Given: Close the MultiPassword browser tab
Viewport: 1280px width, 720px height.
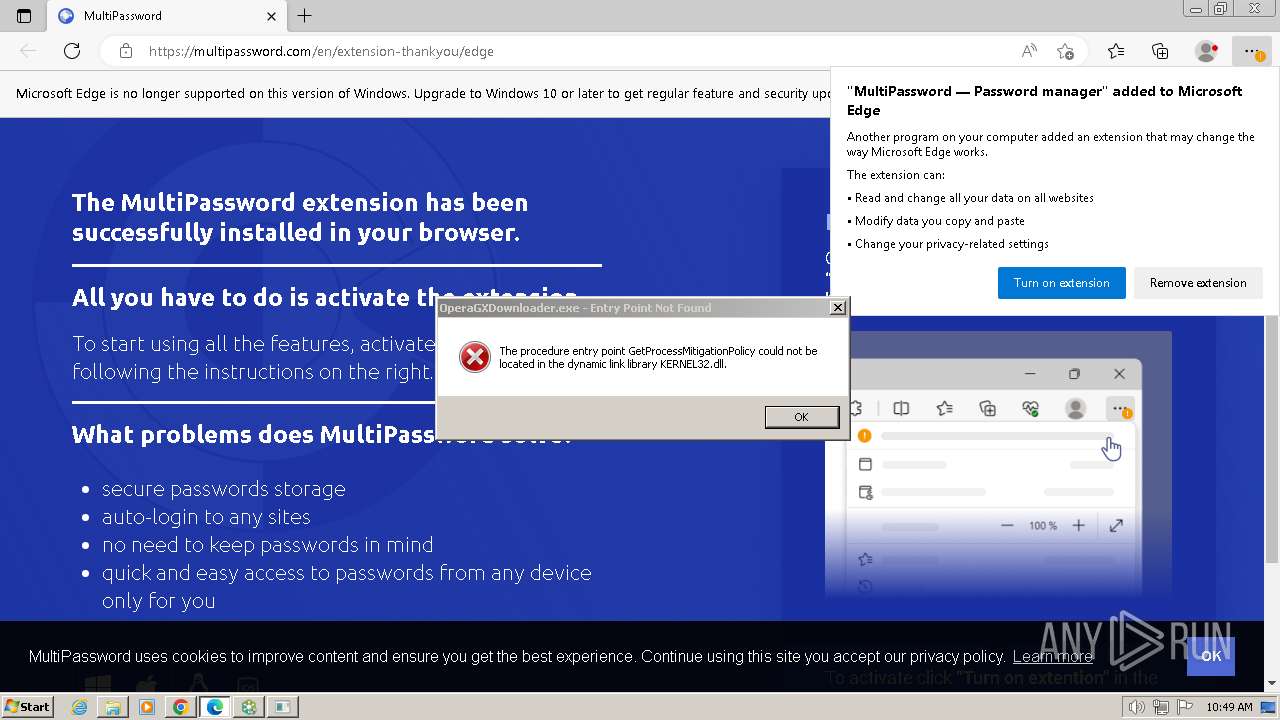Looking at the screenshot, I should click(272, 16).
